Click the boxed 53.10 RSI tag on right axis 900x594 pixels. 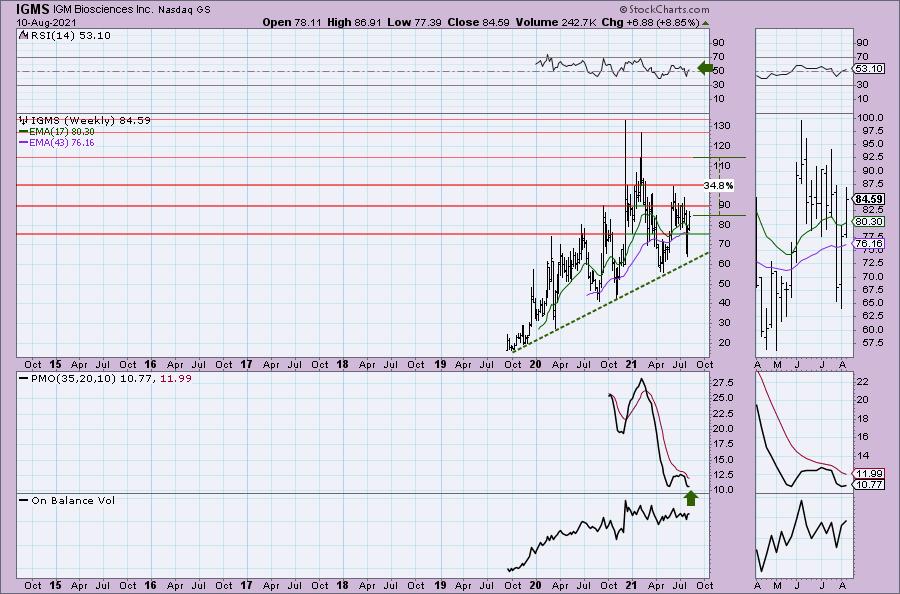869,69
